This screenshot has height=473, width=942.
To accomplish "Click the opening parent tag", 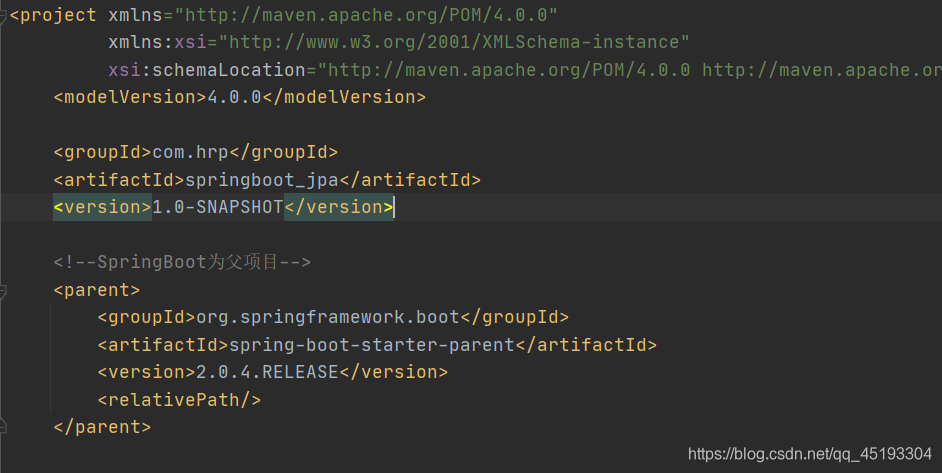I will tap(97, 290).
